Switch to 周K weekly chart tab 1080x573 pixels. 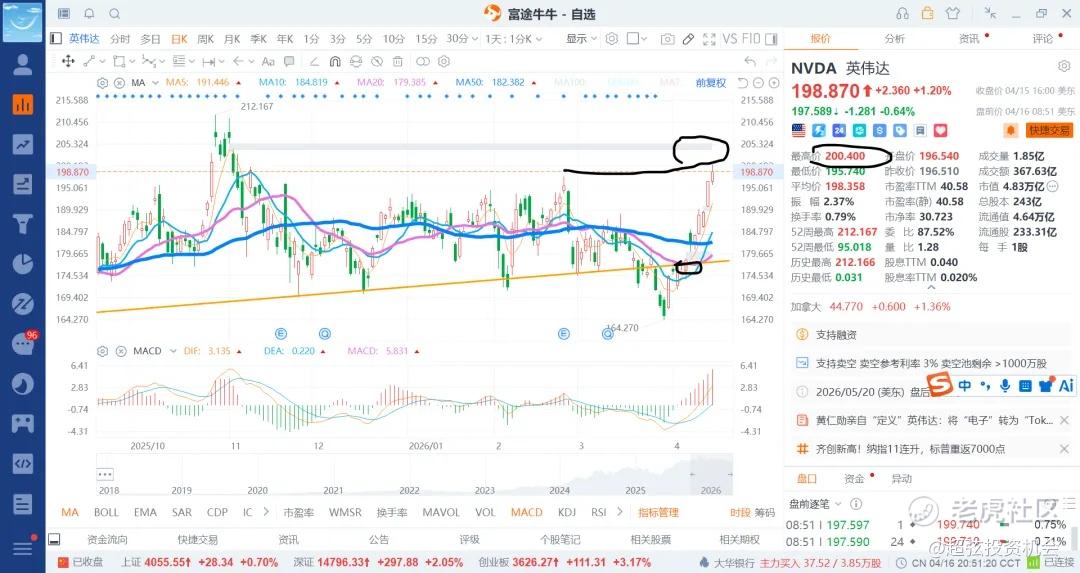[205, 39]
